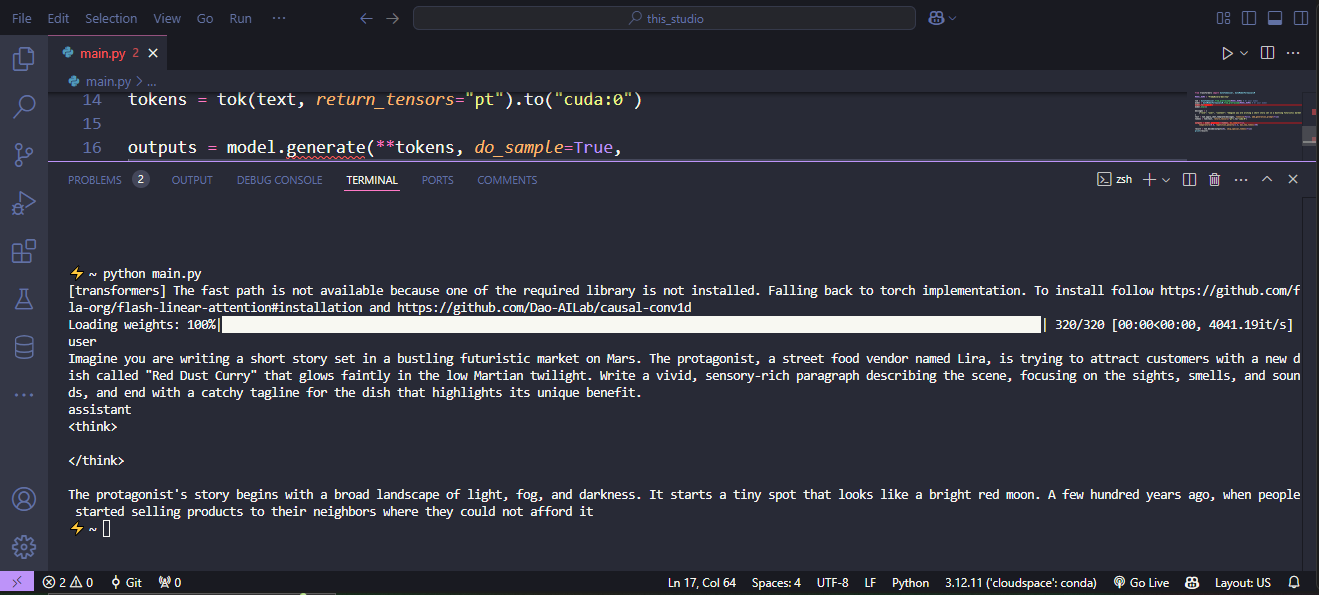
Task: Select the Terminal panel tab
Action: coord(372,180)
